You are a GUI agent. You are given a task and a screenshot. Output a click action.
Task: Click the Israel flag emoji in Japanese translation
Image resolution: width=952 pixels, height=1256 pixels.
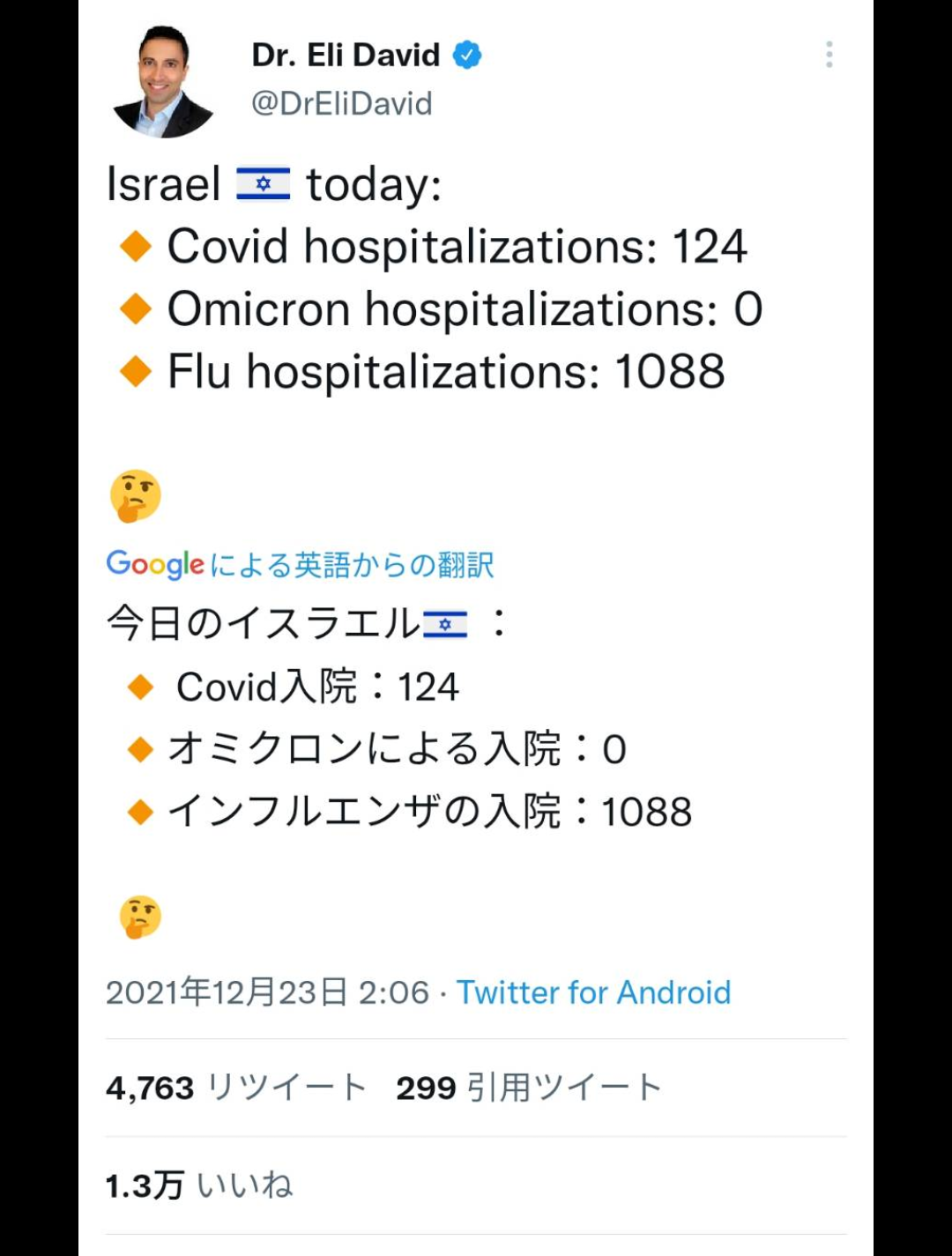point(445,624)
